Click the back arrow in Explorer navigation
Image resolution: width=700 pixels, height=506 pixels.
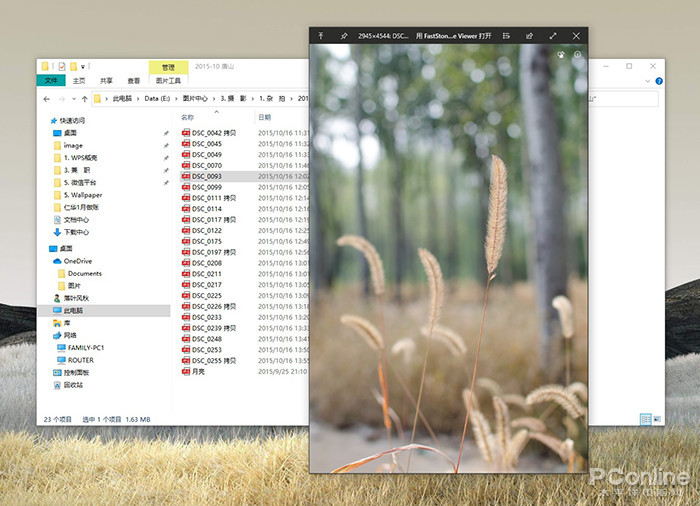[47, 99]
